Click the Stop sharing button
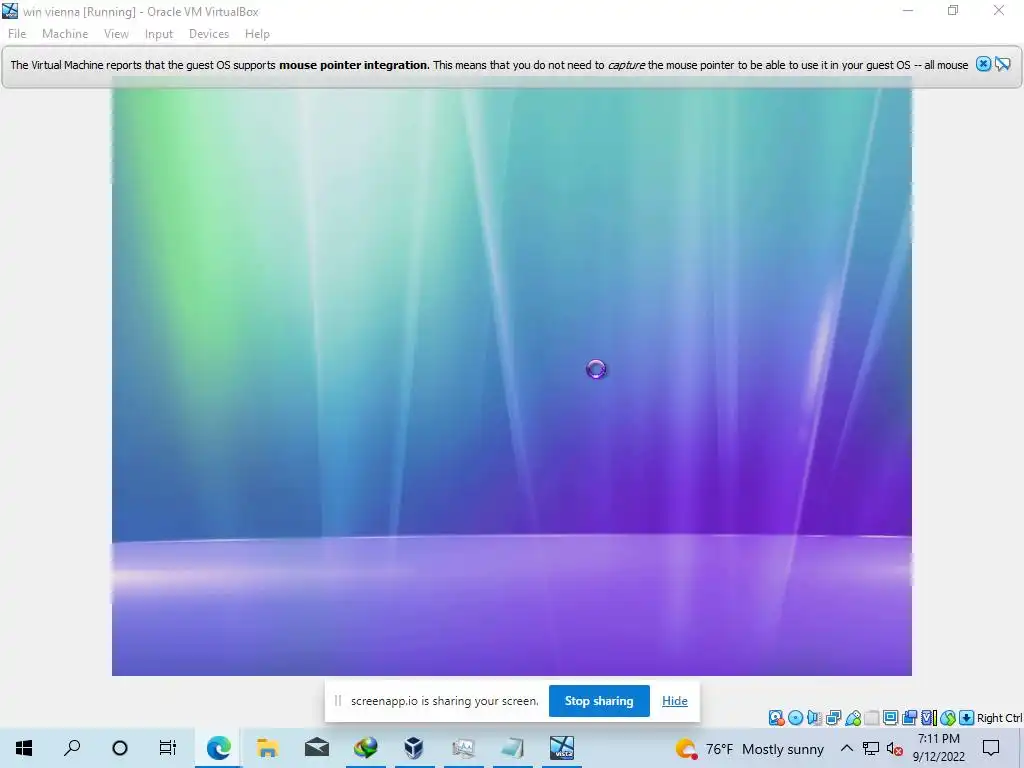 pos(599,701)
